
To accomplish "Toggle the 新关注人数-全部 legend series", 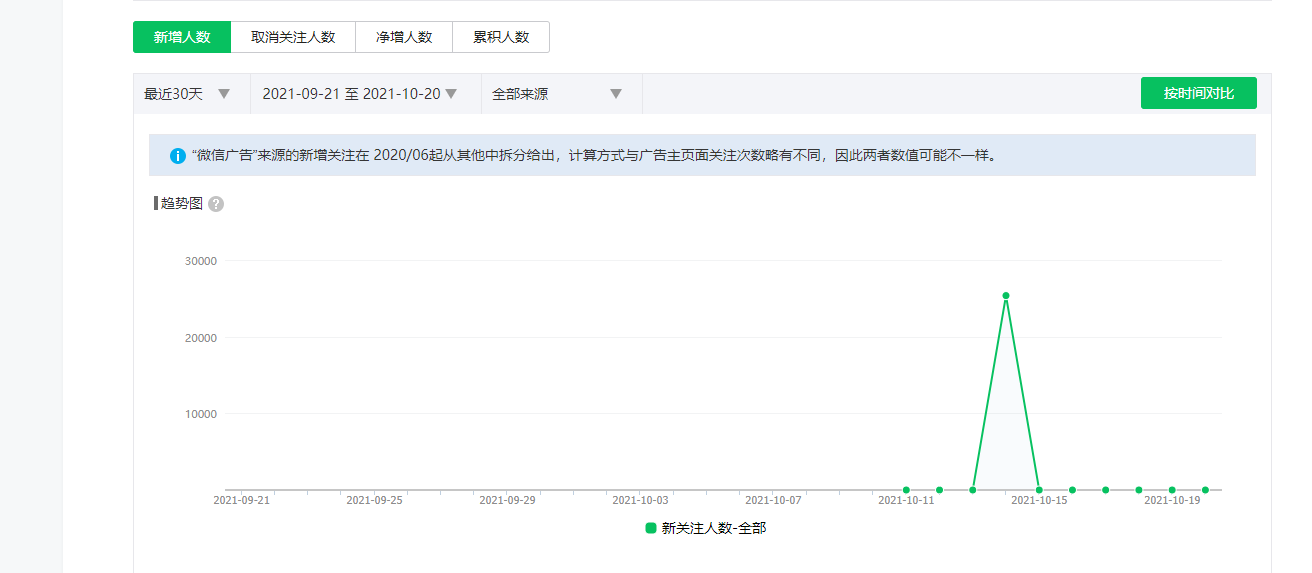I will (x=706, y=528).
